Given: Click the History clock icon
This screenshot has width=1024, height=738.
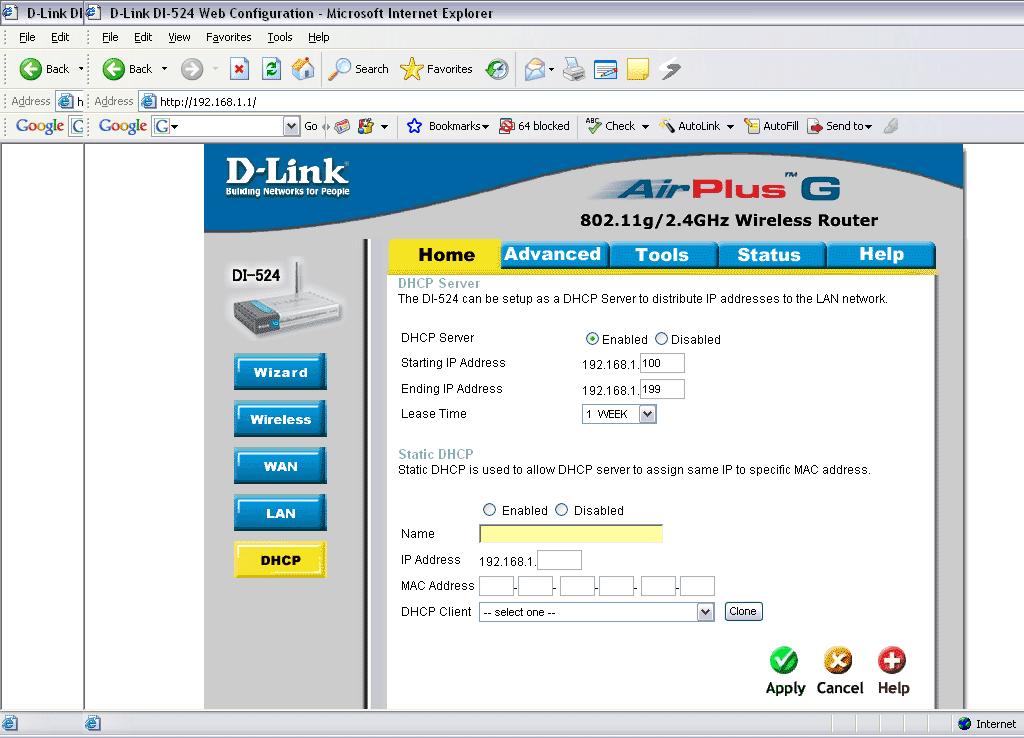Looking at the screenshot, I should pos(497,69).
